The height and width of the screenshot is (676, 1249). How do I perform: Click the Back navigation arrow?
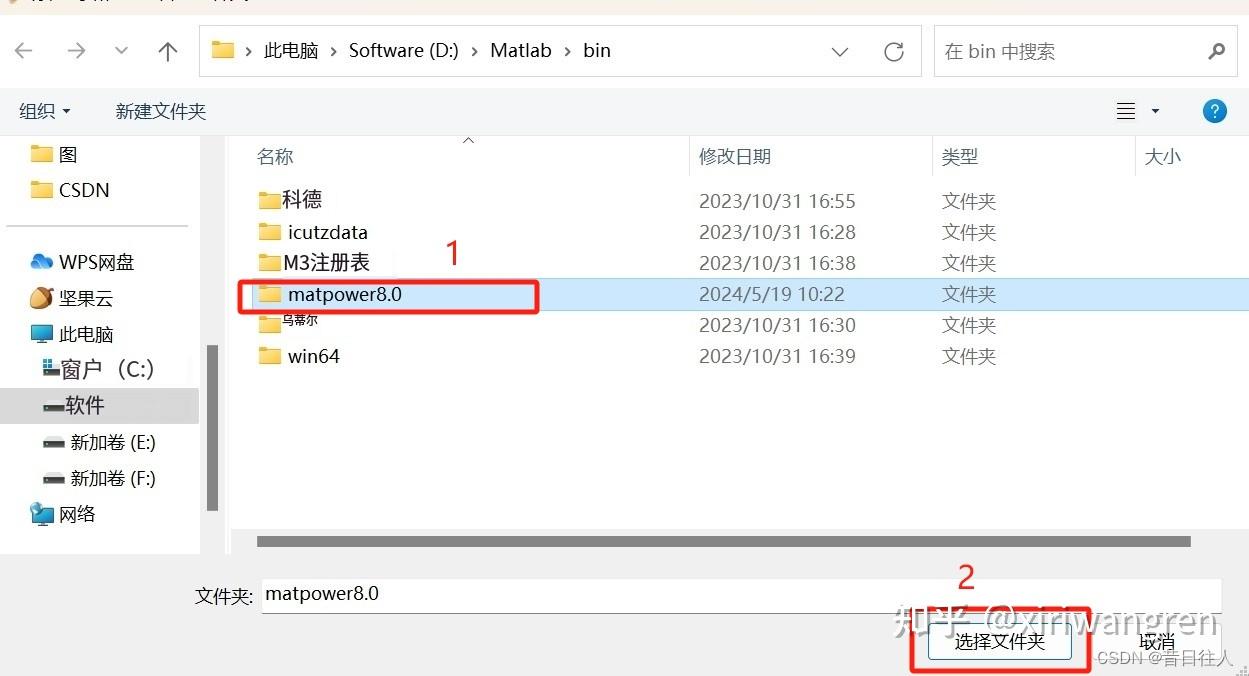[x=23, y=50]
